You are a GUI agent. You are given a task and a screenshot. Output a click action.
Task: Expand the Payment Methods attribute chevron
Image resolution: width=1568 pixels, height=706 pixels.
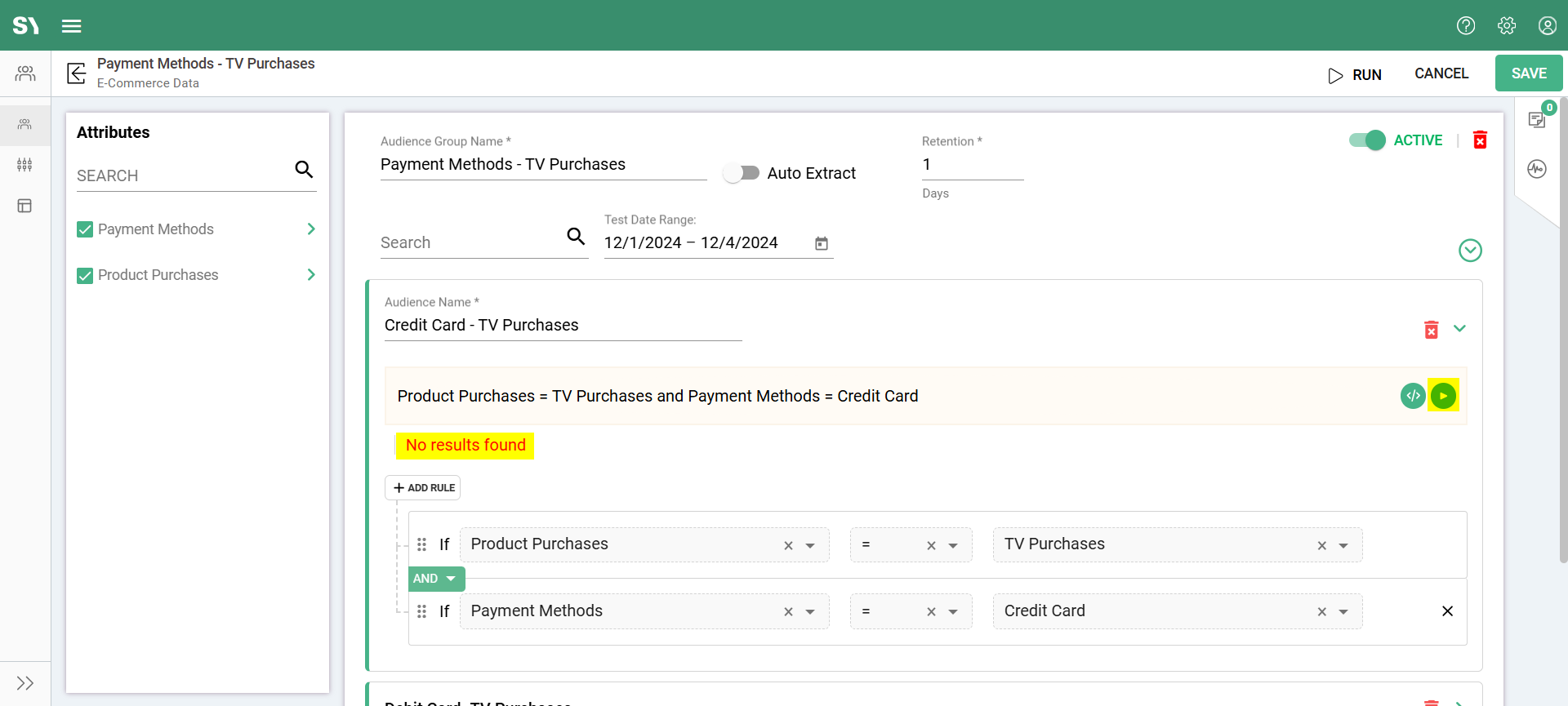click(311, 229)
